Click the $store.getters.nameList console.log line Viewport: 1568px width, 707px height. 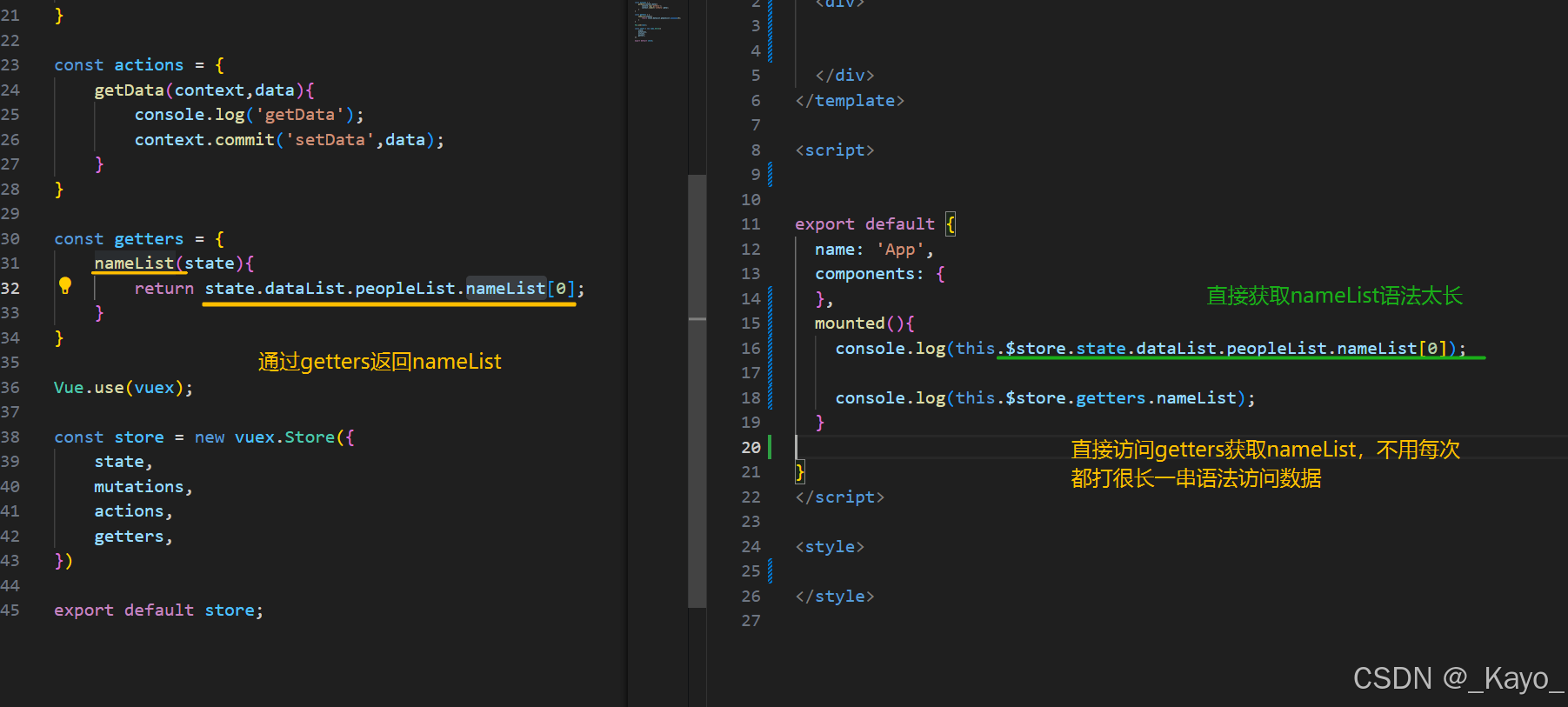tap(1045, 398)
